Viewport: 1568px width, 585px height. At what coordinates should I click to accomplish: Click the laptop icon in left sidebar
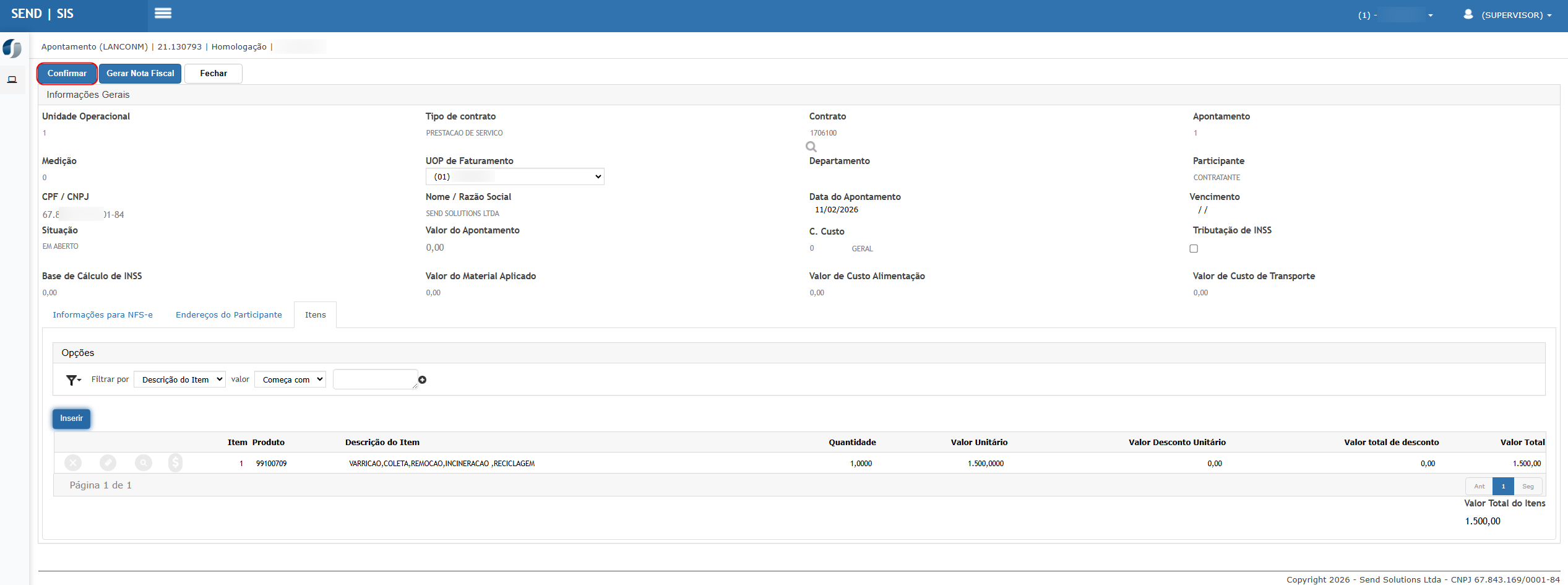(12, 80)
